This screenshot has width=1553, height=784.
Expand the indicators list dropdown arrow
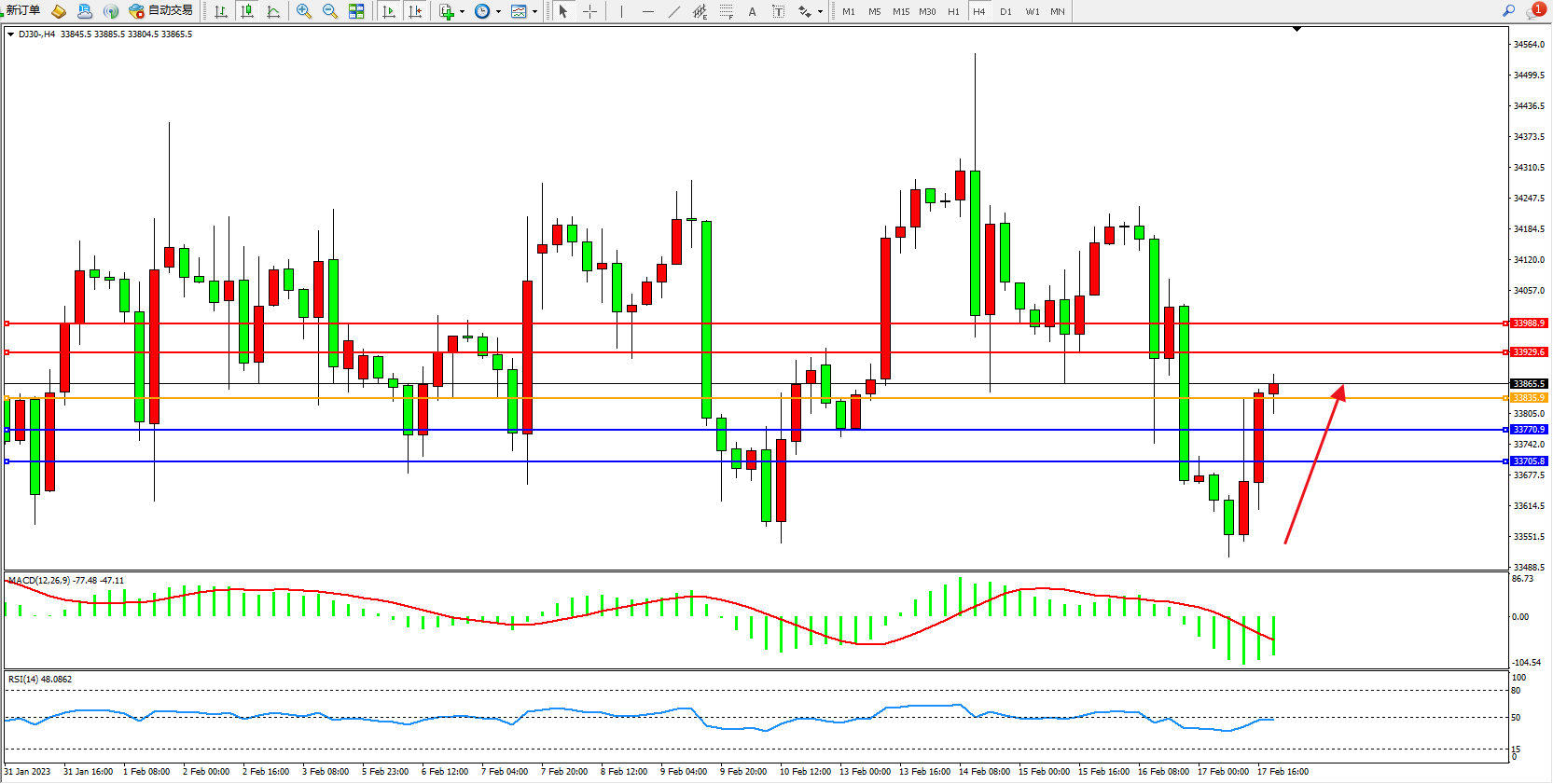tap(462, 12)
